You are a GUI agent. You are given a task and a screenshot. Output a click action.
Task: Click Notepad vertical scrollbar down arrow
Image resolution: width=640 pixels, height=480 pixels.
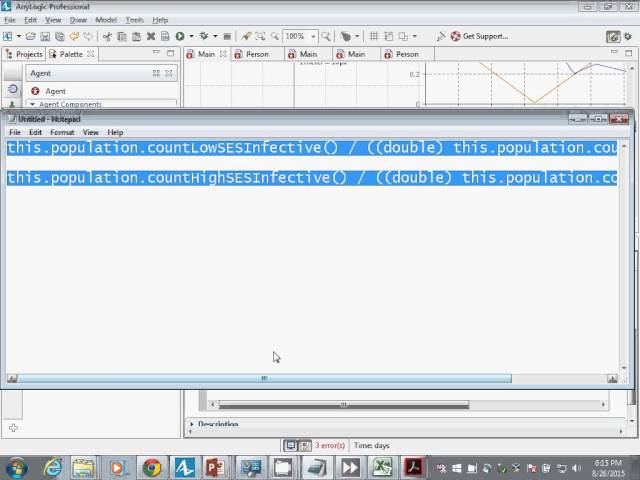(624, 367)
